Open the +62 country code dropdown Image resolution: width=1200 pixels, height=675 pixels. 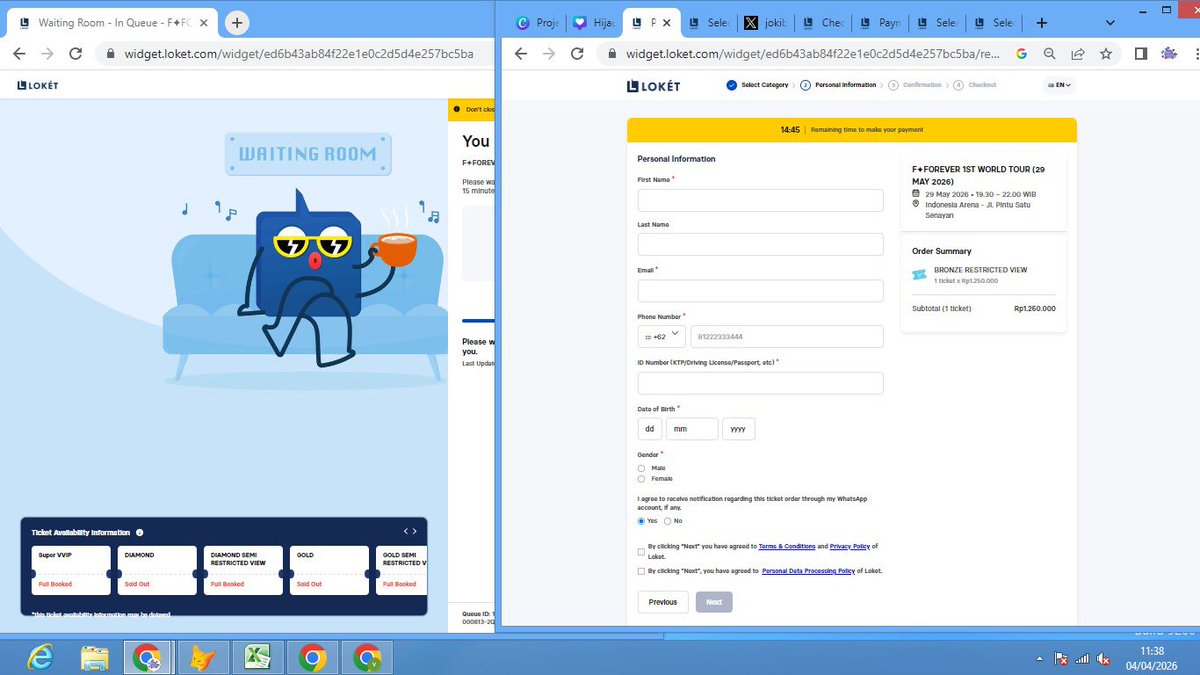pos(661,336)
